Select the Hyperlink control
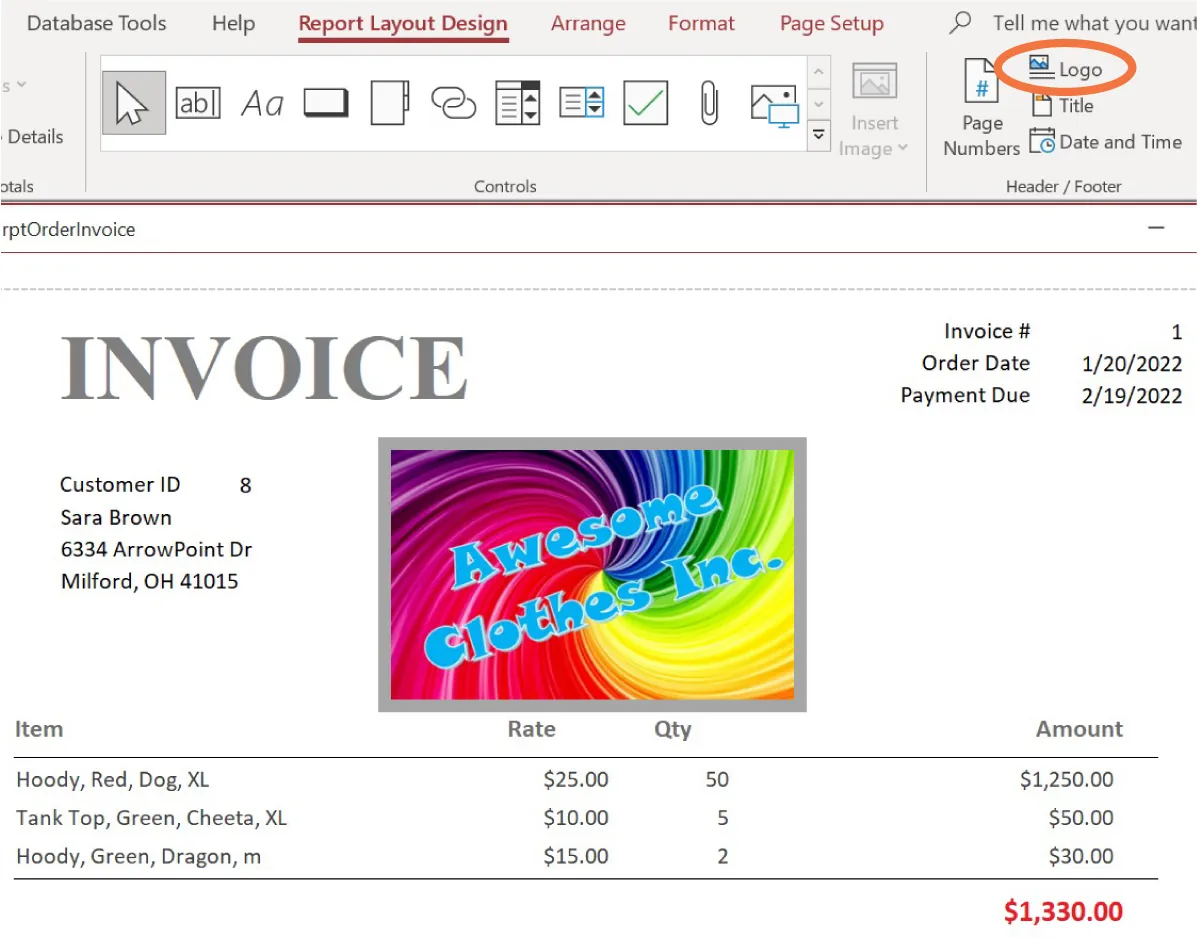Screen dimensions: 1197x938 453,101
